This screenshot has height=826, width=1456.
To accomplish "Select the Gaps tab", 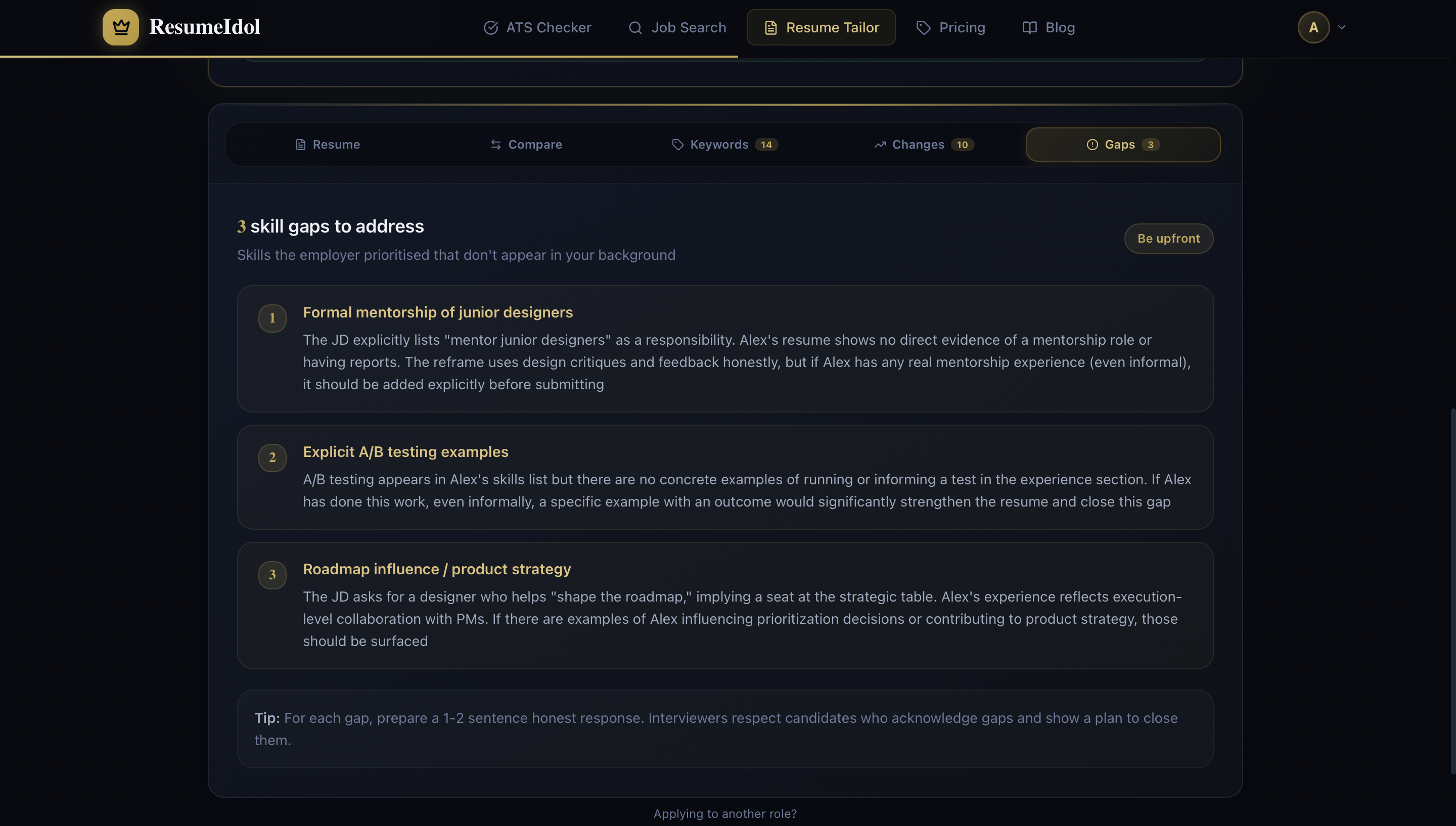I will point(1122,145).
